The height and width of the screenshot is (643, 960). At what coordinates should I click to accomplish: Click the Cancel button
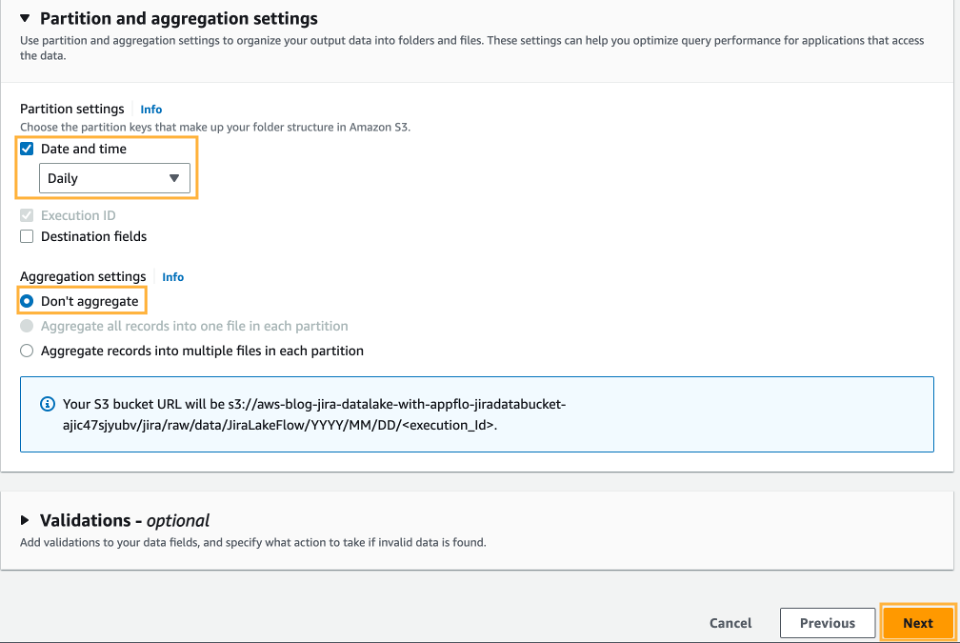[x=730, y=622]
